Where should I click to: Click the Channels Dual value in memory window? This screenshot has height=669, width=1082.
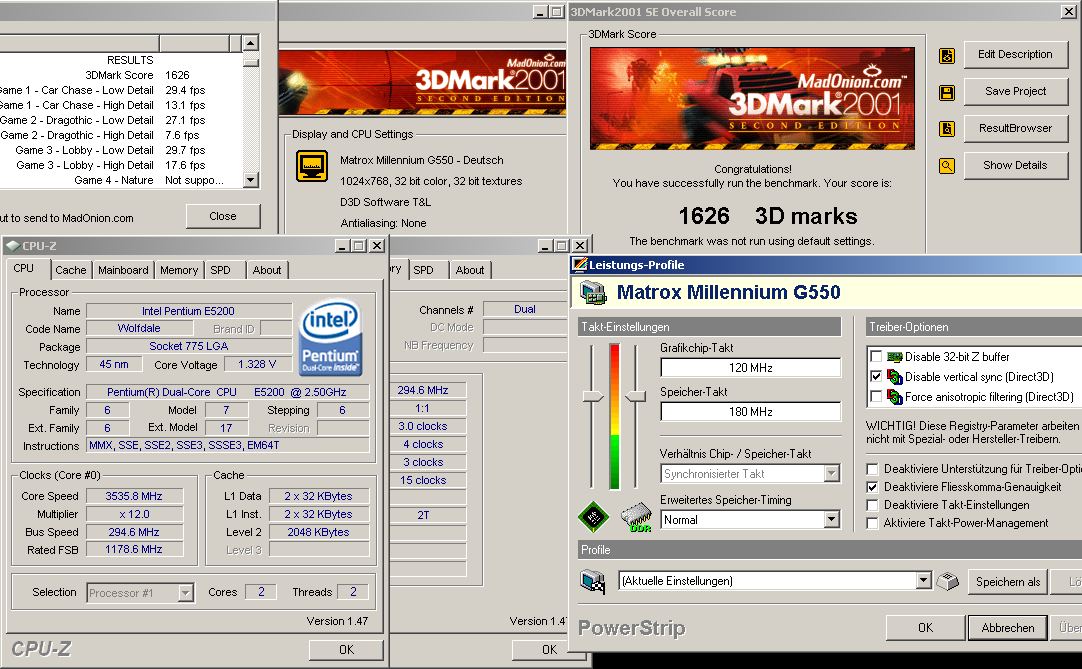(x=524, y=309)
